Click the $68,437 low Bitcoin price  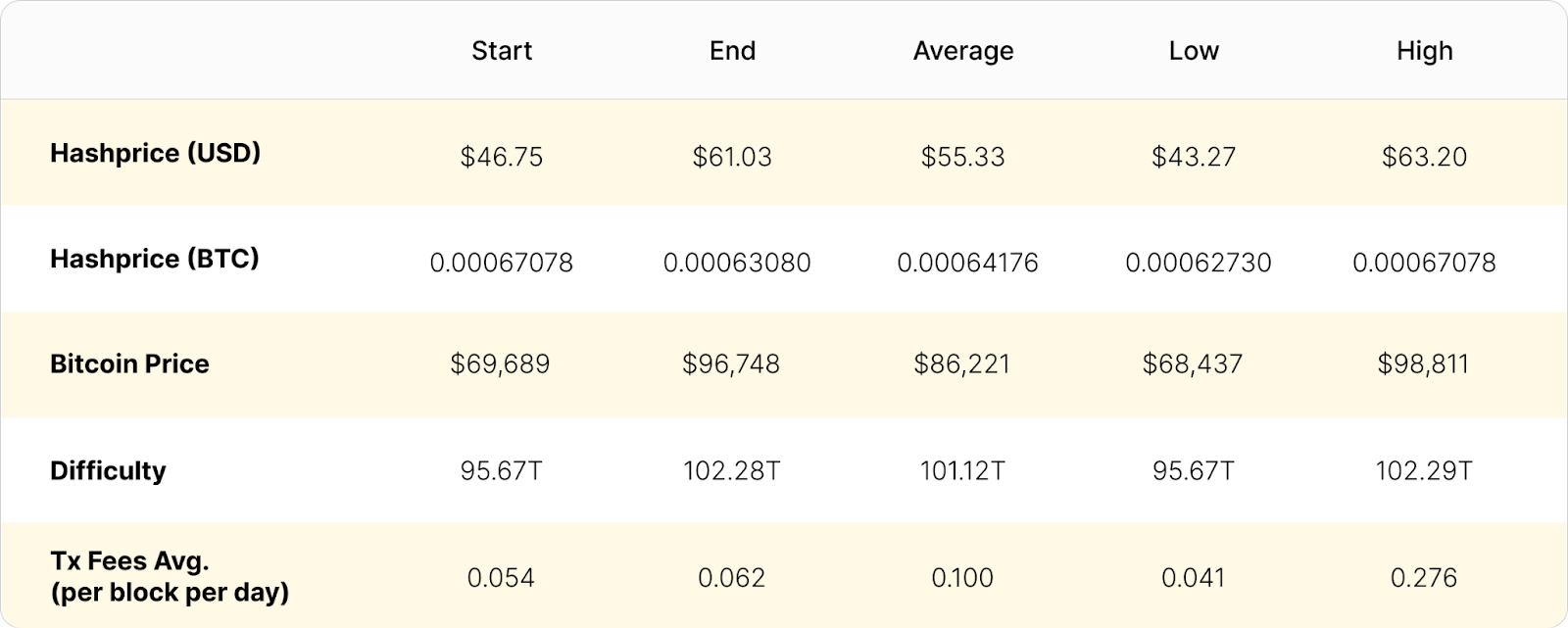(1192, 364)
